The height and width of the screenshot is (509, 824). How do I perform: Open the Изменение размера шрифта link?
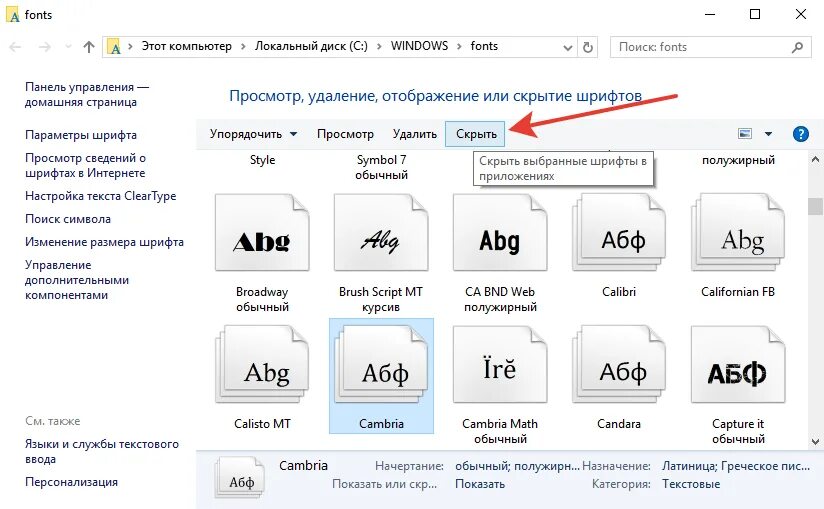point(105,242)
